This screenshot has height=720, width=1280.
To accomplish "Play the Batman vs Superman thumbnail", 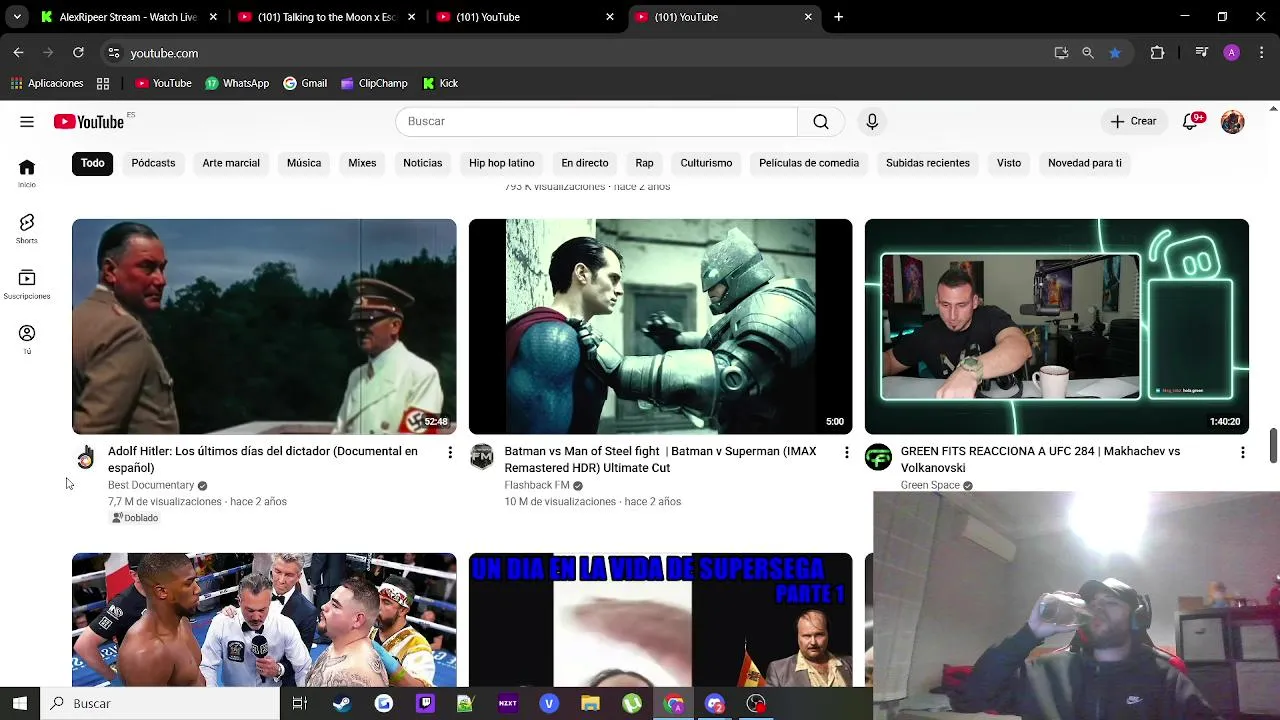I will [660, 327].
